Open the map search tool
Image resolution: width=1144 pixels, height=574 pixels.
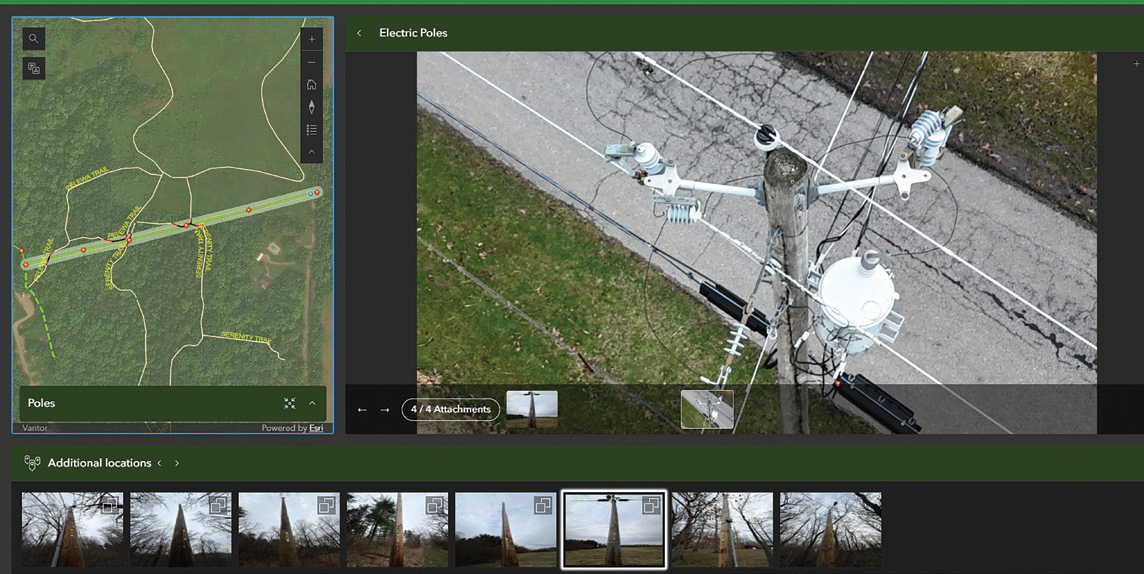(x=34, y=39)
